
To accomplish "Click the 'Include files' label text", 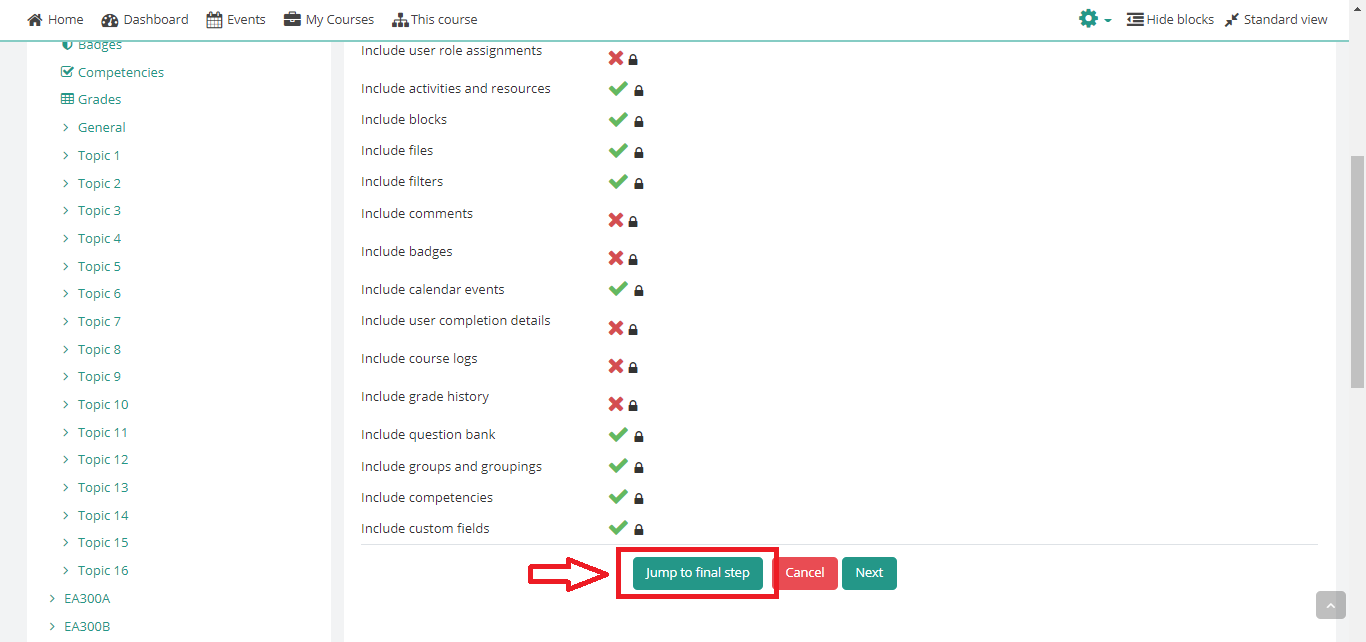I will point(397,150).
